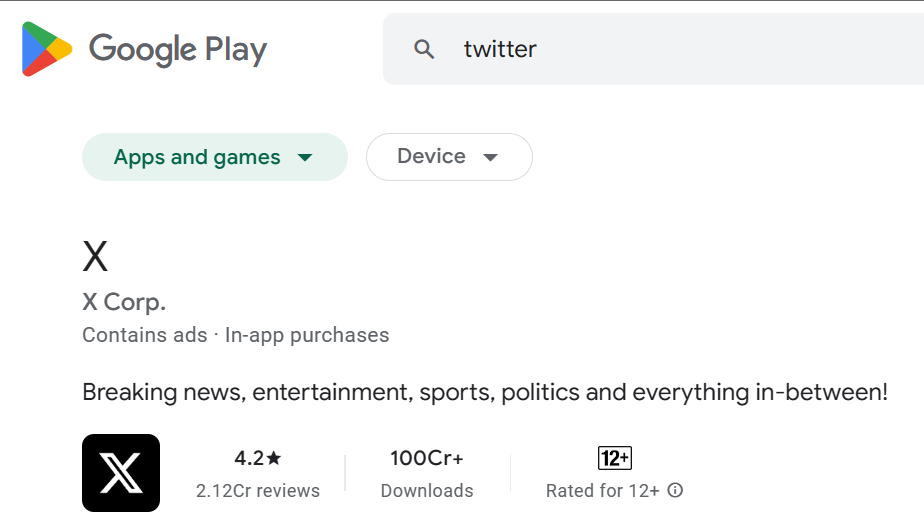Click the 4.2 star rating
Screen dimensions: 924x532
coord(258,458)
